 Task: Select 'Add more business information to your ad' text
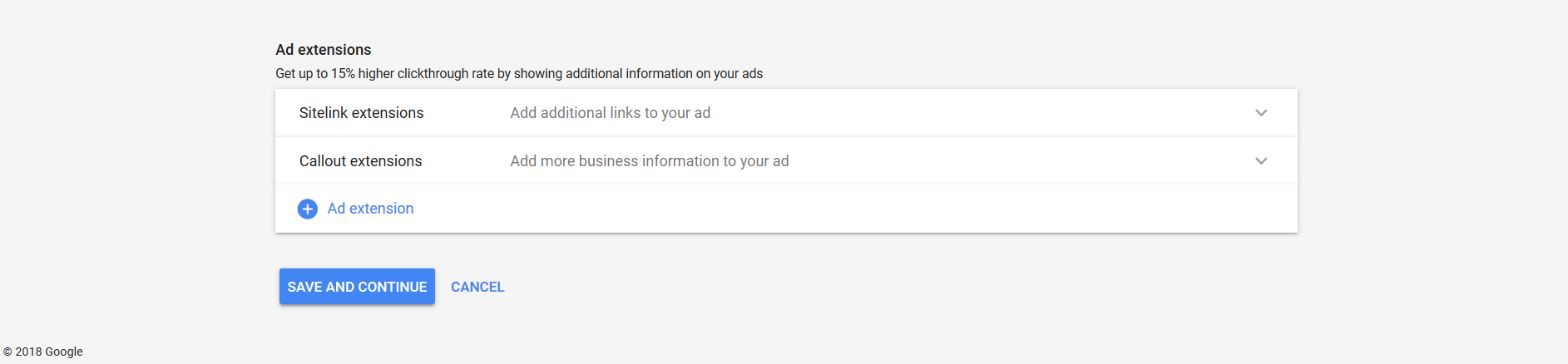[649, 161]
